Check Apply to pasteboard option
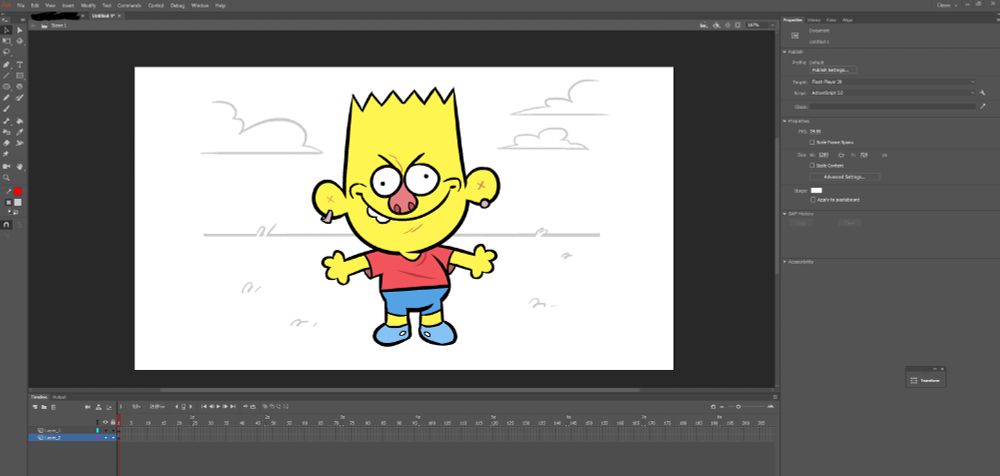The height and width of the screenshot is (476, 1000). [x=812, y=200]
